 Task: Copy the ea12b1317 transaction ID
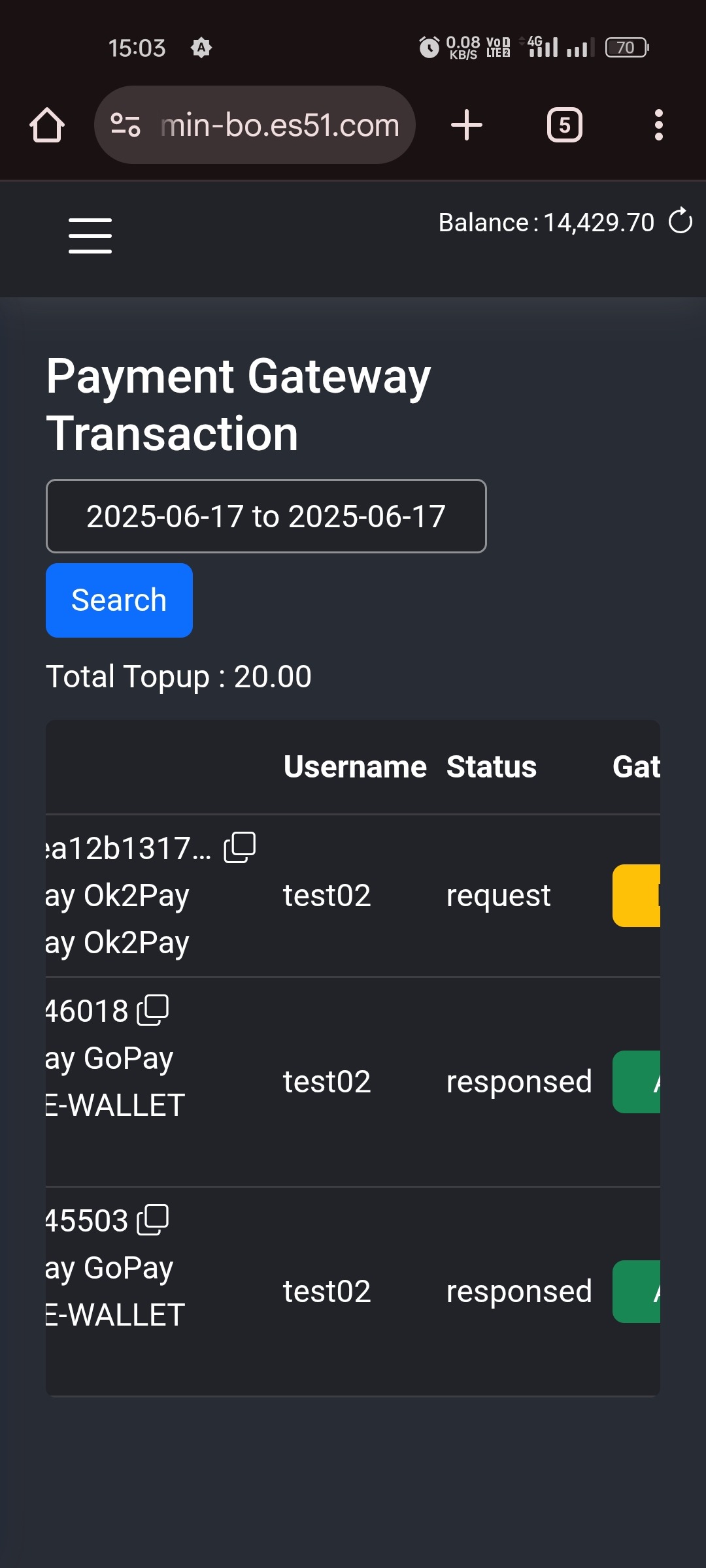[240, 847]
